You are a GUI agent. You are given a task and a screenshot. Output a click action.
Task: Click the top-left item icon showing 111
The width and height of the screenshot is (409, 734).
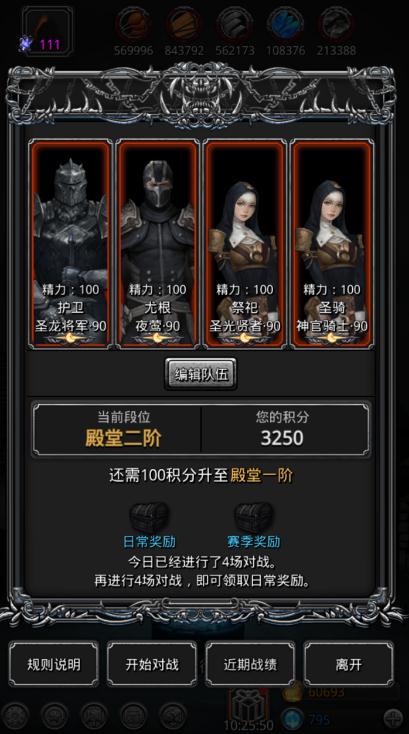47,31
